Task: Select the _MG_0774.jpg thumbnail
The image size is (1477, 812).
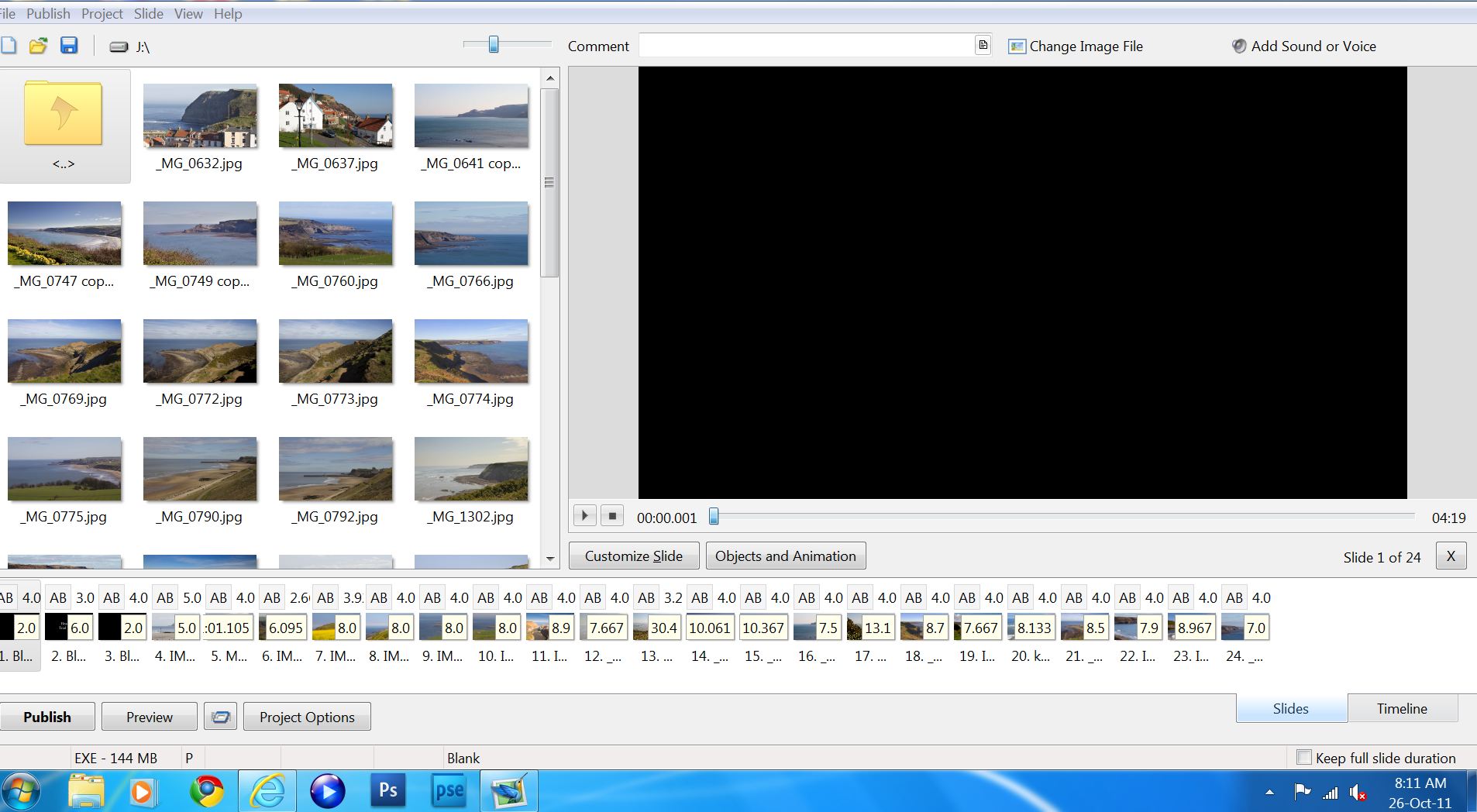Action: coord(471,351)
